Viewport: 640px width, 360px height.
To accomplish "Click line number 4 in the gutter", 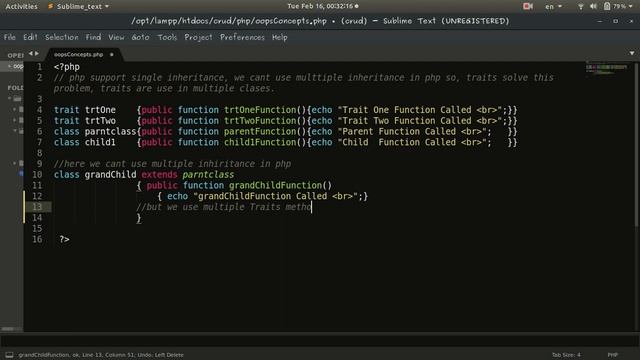I will 40,110.
